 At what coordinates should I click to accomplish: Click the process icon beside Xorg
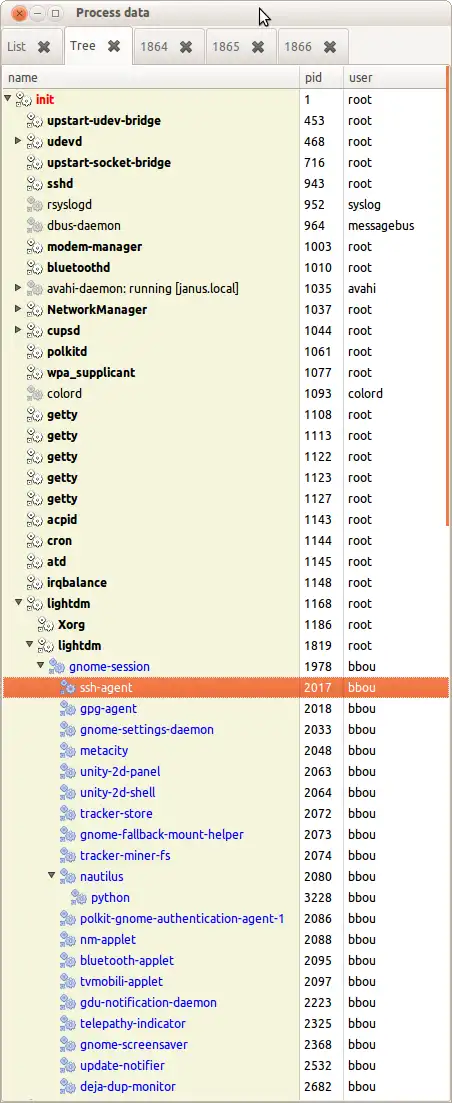[46, 625]
